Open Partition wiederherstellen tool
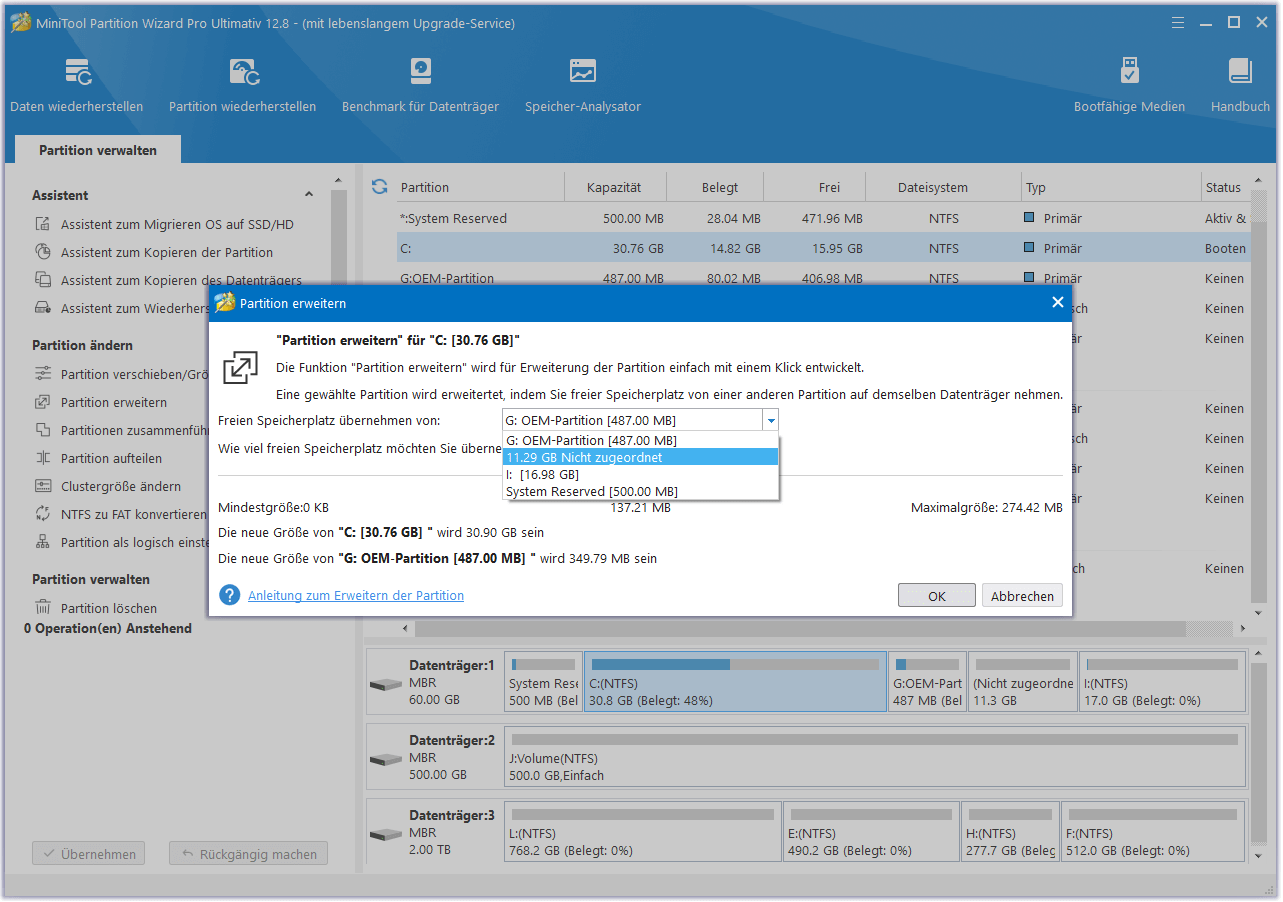The image size is (1283, 902). [242, 85]
